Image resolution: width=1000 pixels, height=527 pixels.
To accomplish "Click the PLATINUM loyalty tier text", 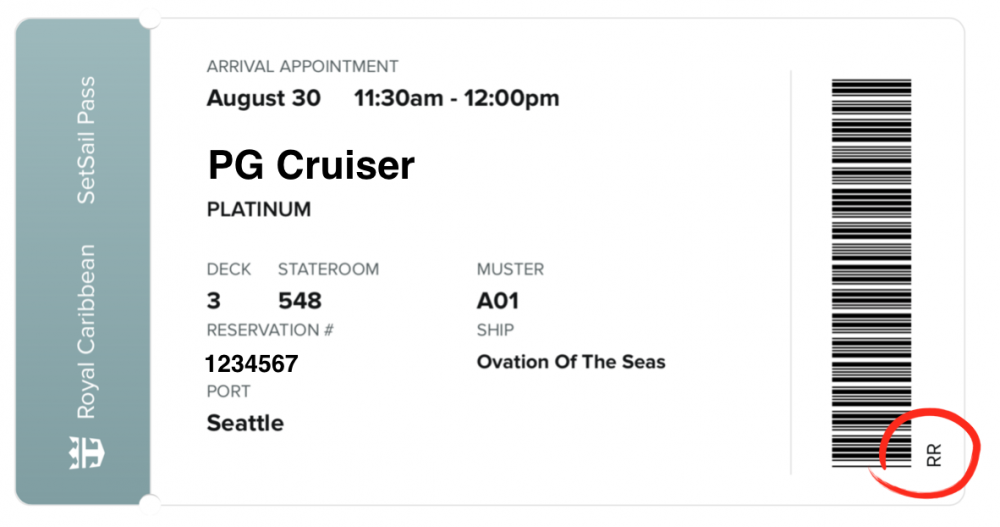I will click(259, 209).
